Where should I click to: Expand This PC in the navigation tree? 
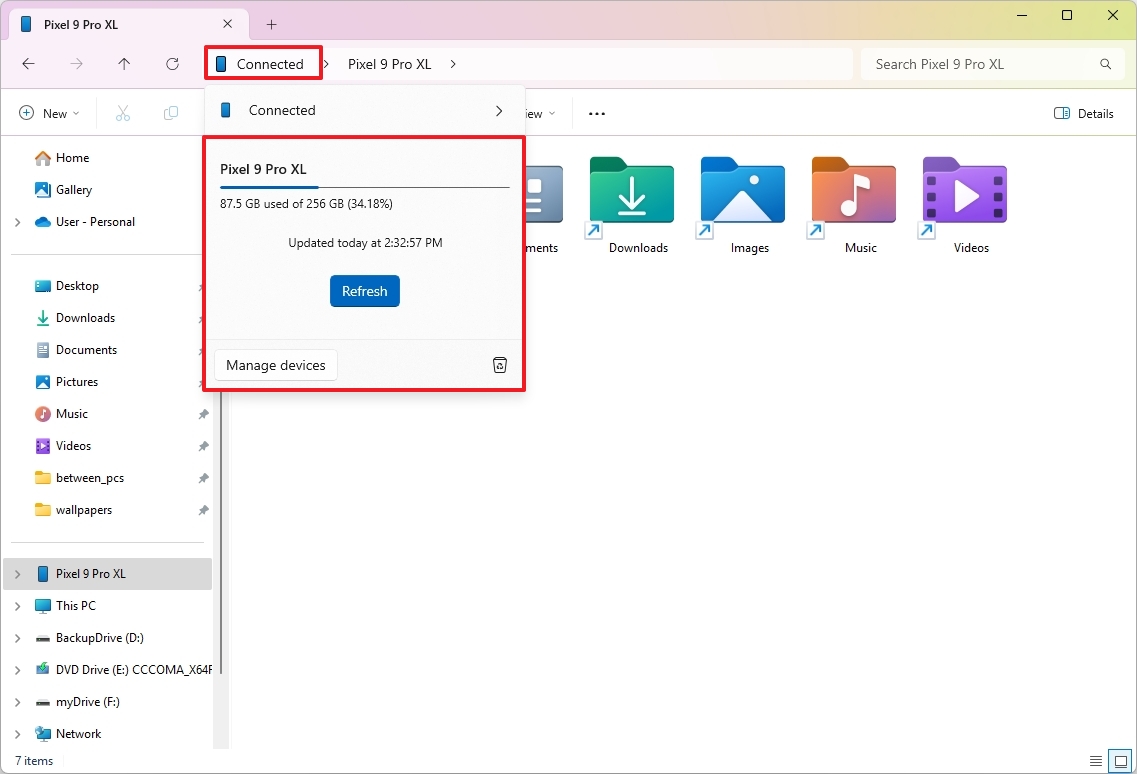(x=17, y=605)
